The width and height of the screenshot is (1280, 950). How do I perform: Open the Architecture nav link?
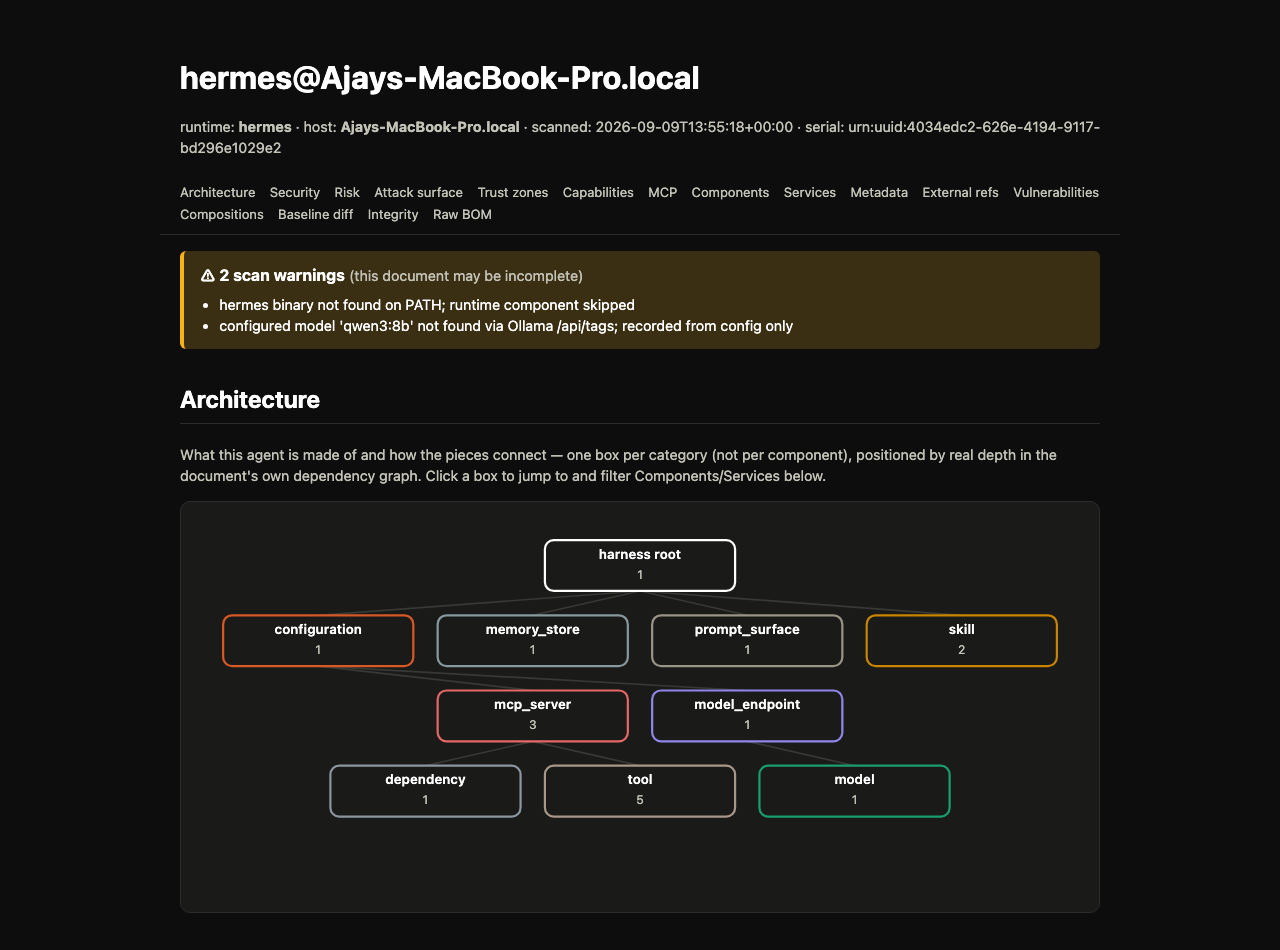click(217, 192)
